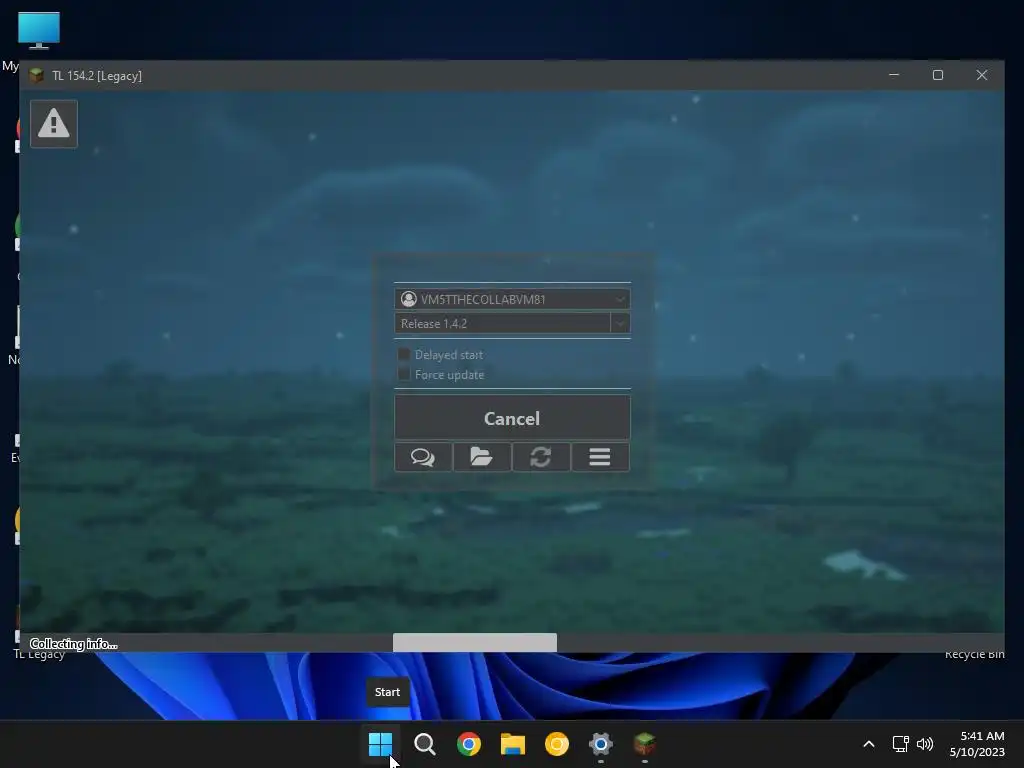This screenshot has height=768, width=1024.
Task: Open taskbar Search magnifier
Action: pos(424,744)
